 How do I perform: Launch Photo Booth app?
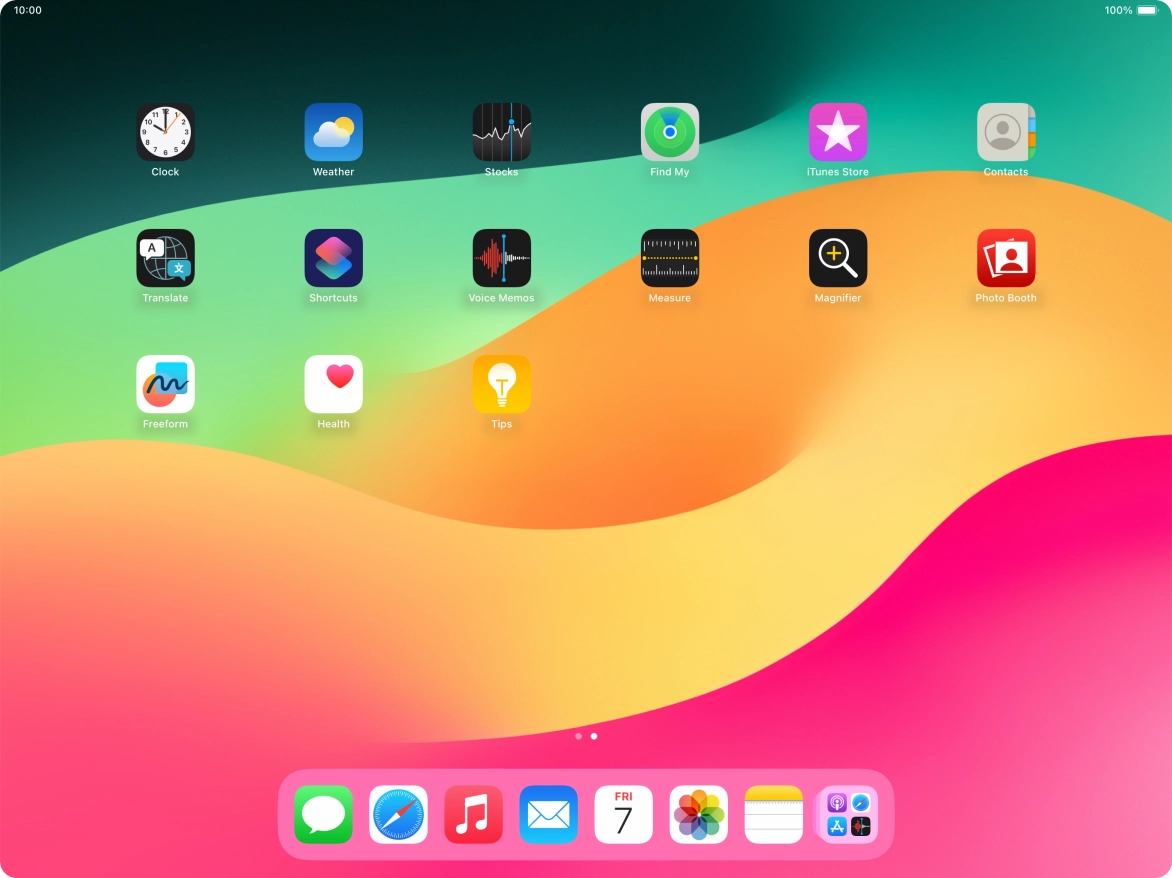pyautogui.click(x=1005, y=258)
